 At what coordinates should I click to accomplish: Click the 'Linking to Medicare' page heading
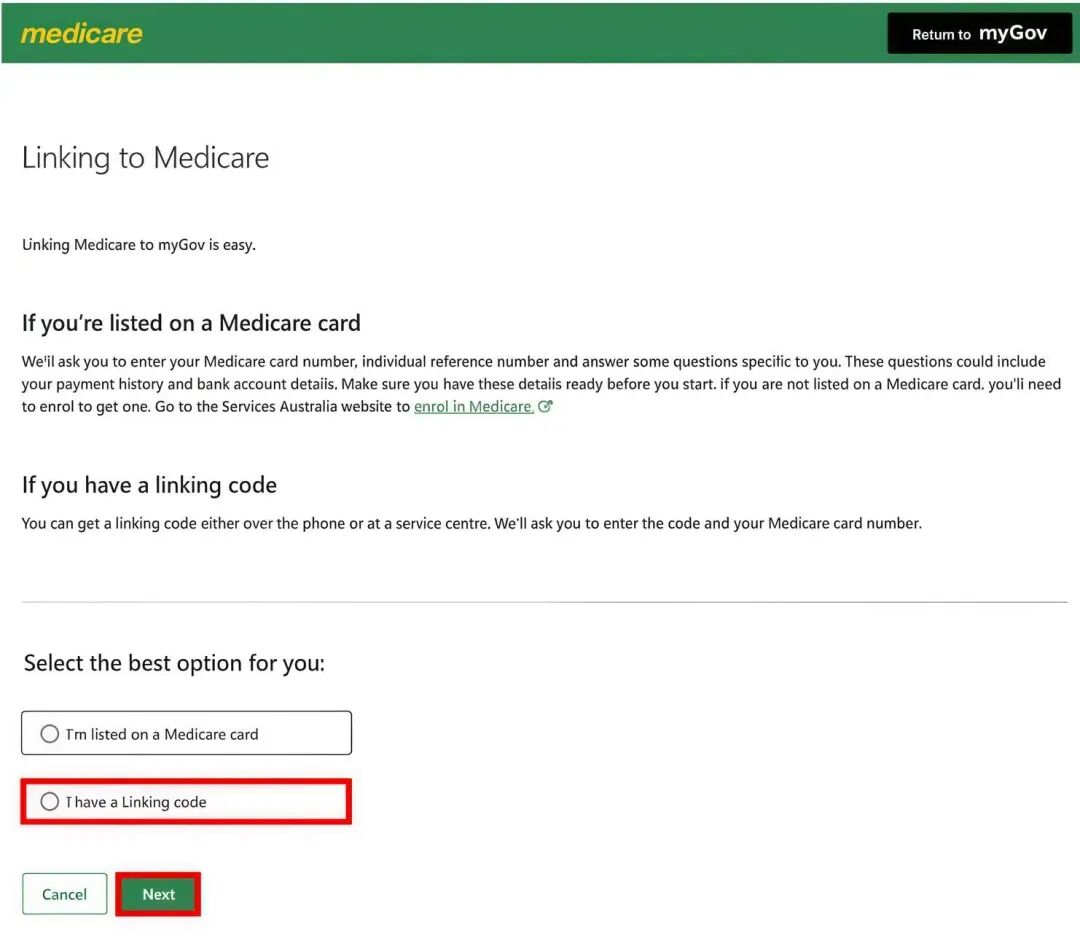tap(146, 158)
